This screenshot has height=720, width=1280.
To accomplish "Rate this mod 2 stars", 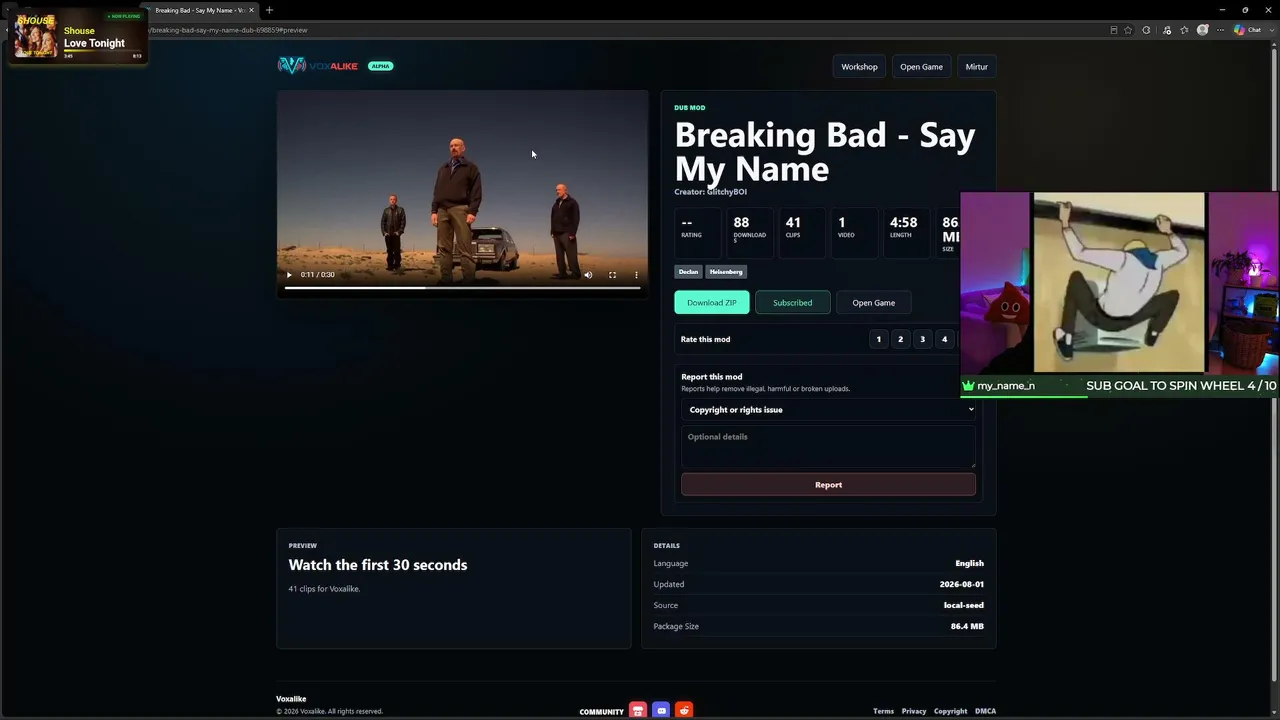I will [900, 339].
